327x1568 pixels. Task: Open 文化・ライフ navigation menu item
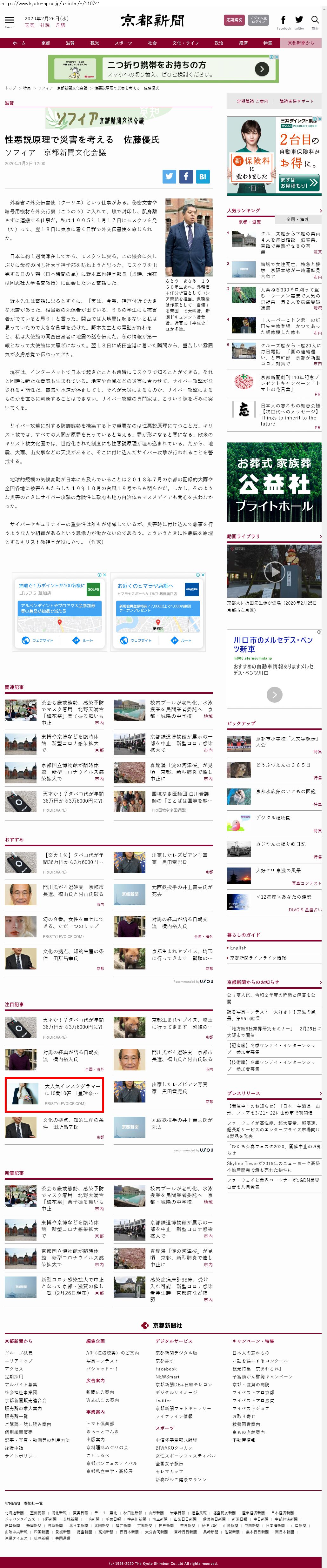[185, 43]
